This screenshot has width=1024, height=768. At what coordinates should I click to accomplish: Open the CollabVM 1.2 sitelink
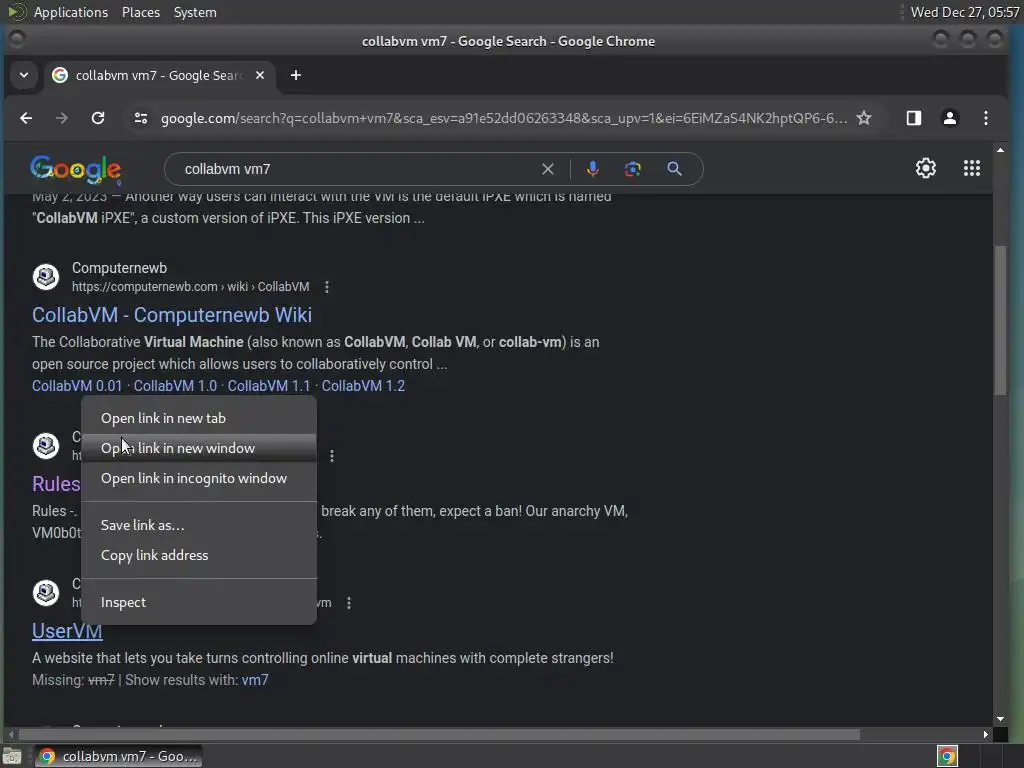point(363,386)
